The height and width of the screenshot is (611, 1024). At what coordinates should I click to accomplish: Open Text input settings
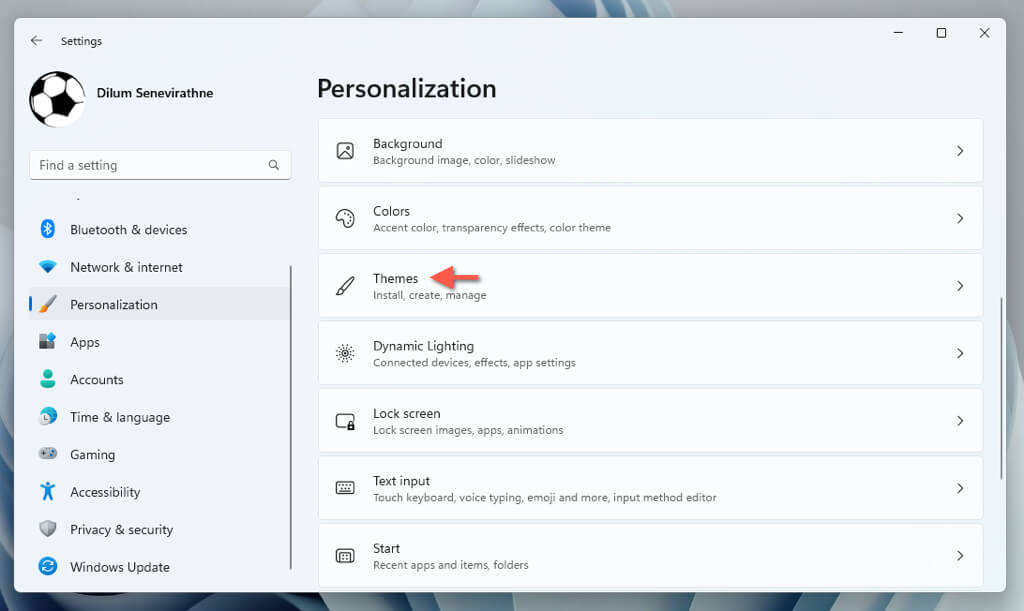coord(650,488)
